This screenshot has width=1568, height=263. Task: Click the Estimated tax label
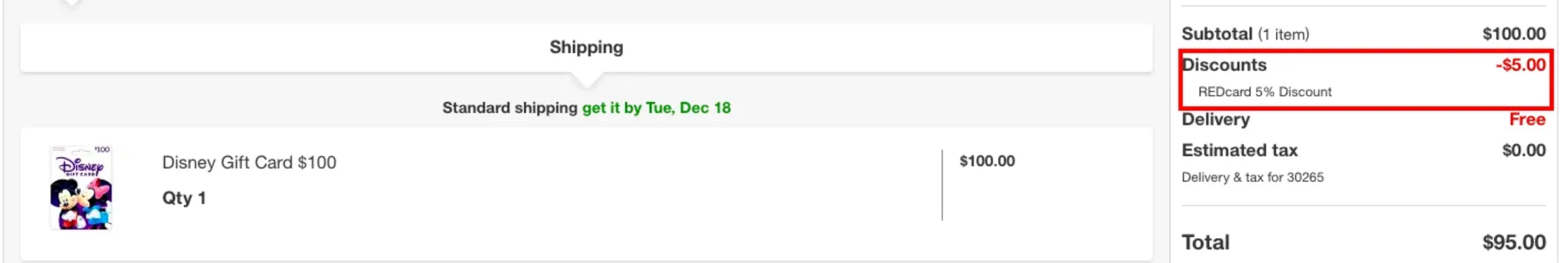(1239, 150)
